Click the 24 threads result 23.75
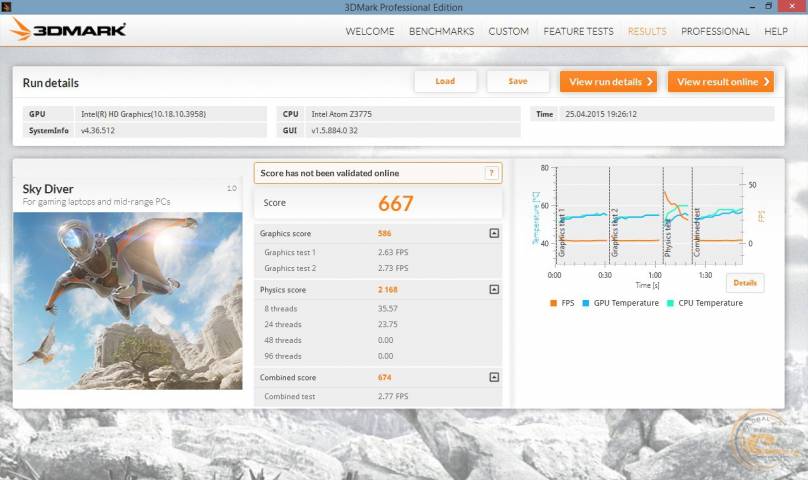The height and width of the screenshot is (480, 808). tap(388, 324)
